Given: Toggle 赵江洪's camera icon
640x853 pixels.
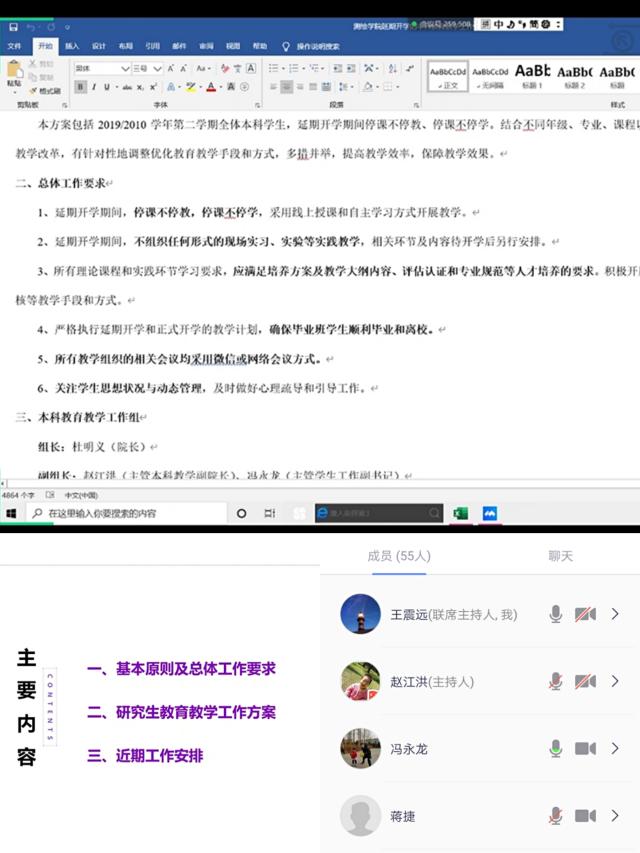Looking at the screenshot, I should (585, 681).
